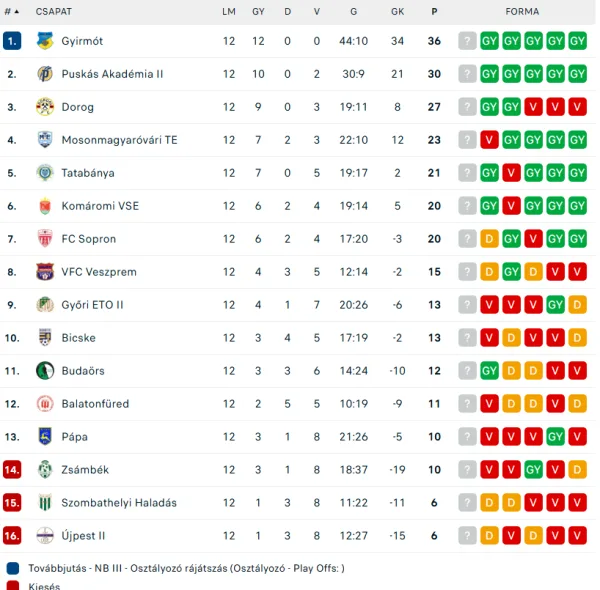The height and width of the screenshot is (590, 600).
Task: Sort standings by the GK goal difference header
Action: point(397,11)
